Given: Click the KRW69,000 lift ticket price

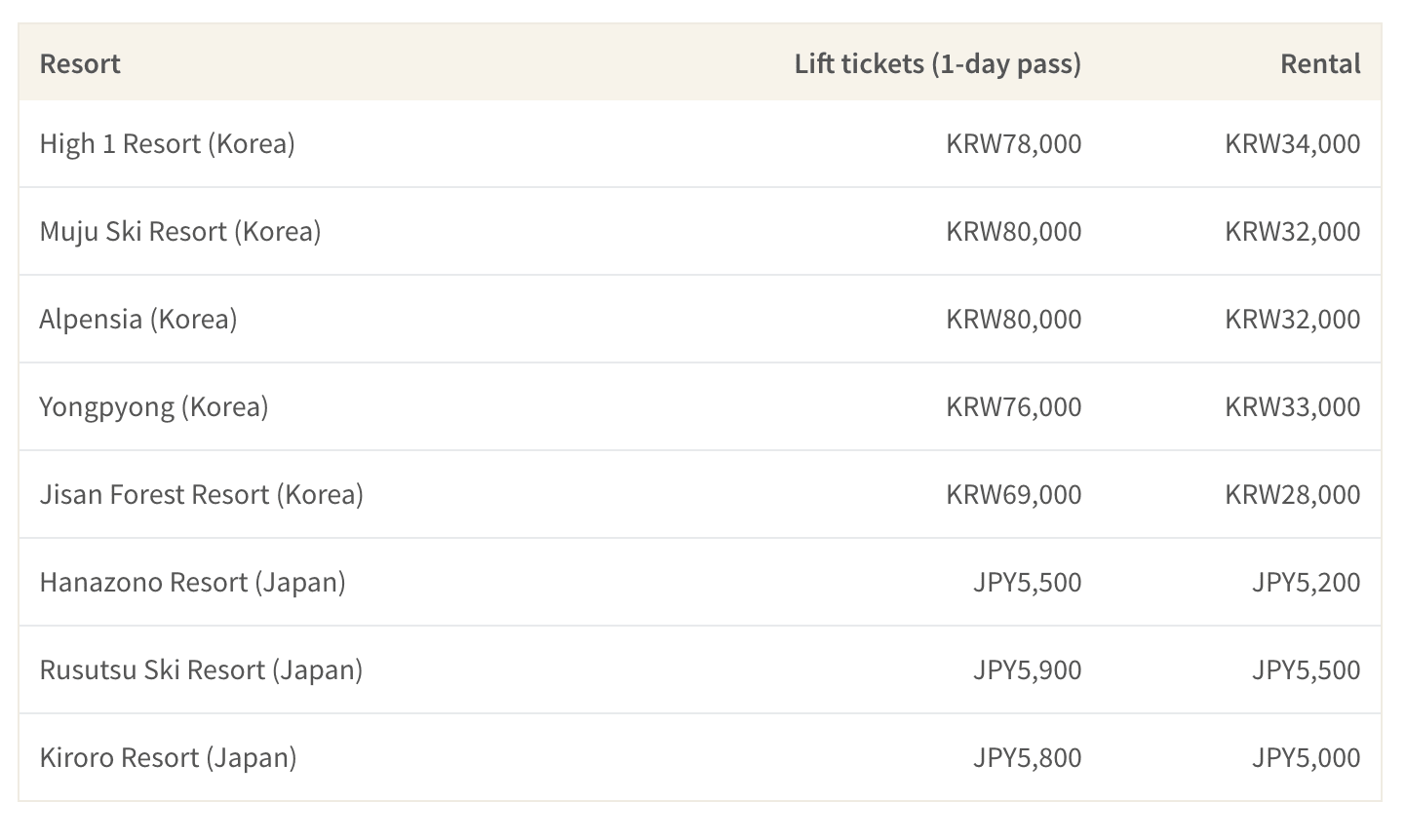Looking at the screenshot, I should pyautogui.click(x=1014, y=494).
